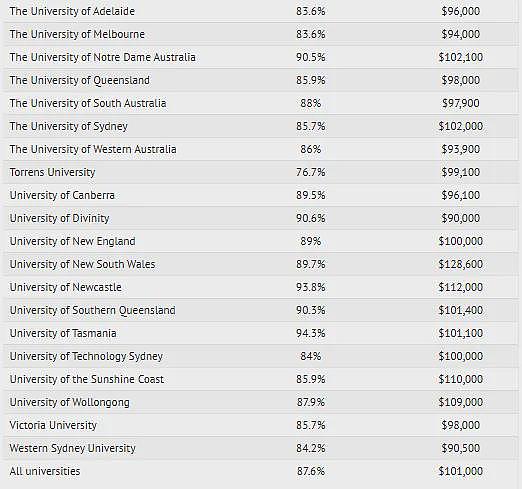This screenshot has width=522, height=489.
Task: Click University of New South Wales
Action: [x=82, y=264]
